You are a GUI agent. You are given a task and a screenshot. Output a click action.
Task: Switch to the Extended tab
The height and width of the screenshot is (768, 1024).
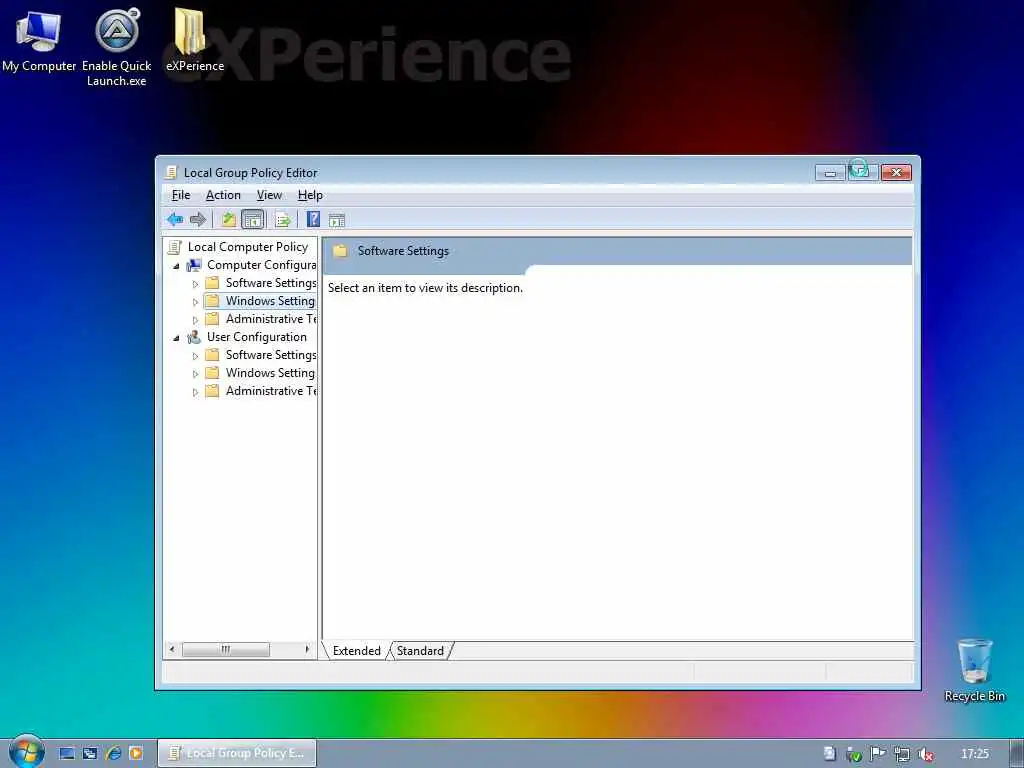tap(356, 650)
